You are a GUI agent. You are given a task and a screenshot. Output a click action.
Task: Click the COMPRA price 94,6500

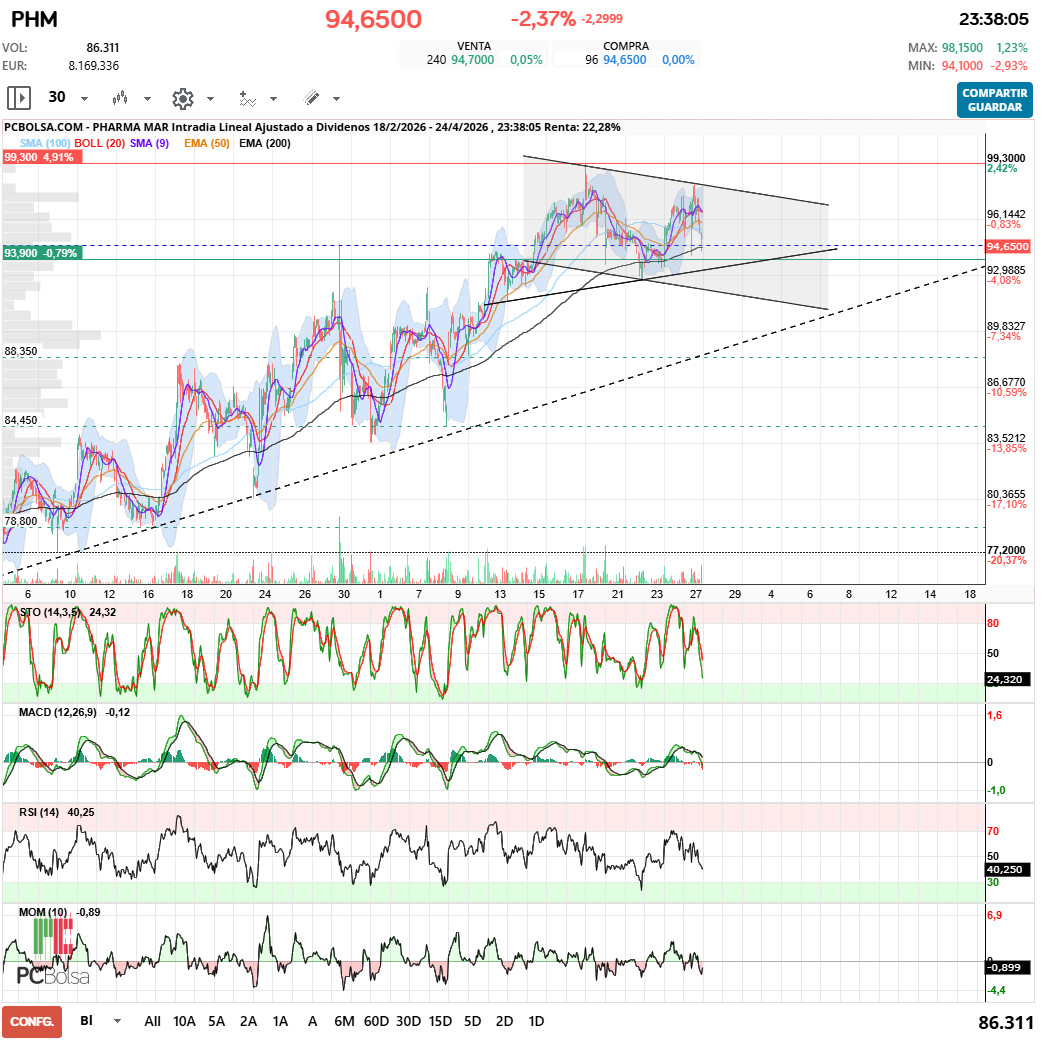tap(625, 59)
